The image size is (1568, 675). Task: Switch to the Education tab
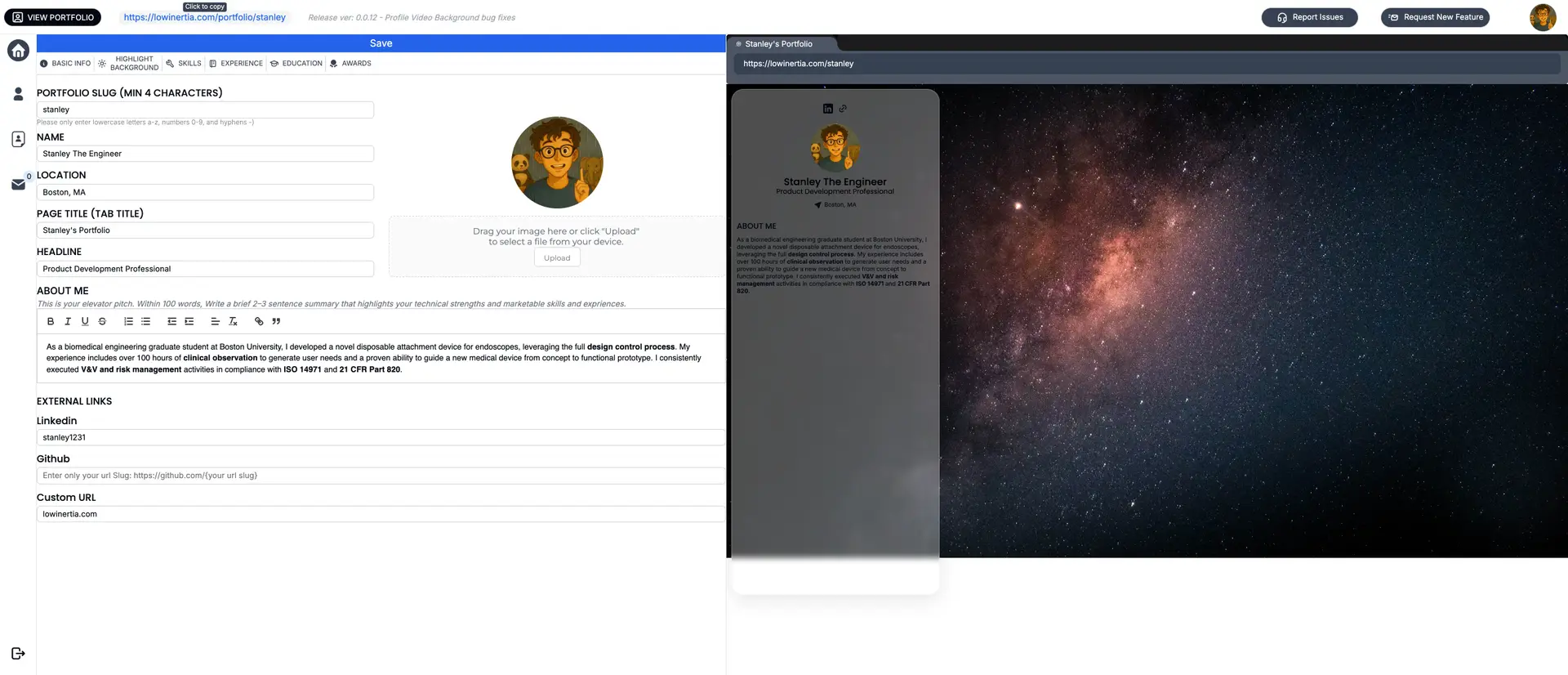pyautogui.click(x=296, y=64)
